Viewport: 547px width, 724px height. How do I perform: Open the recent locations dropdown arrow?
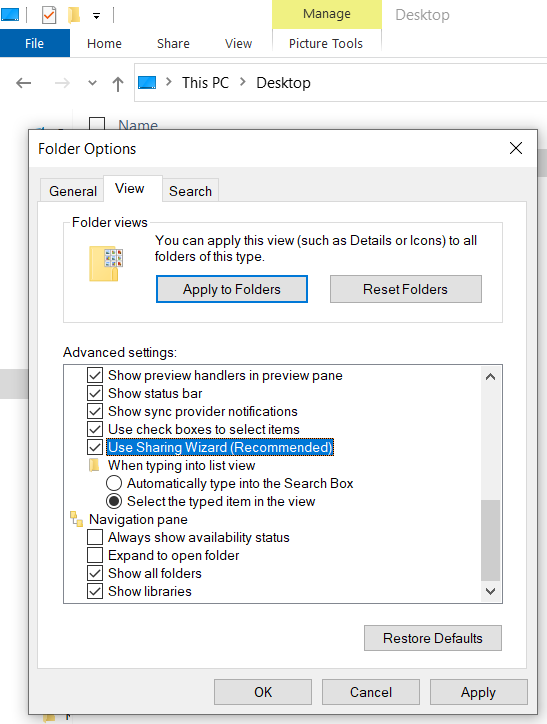92,83
